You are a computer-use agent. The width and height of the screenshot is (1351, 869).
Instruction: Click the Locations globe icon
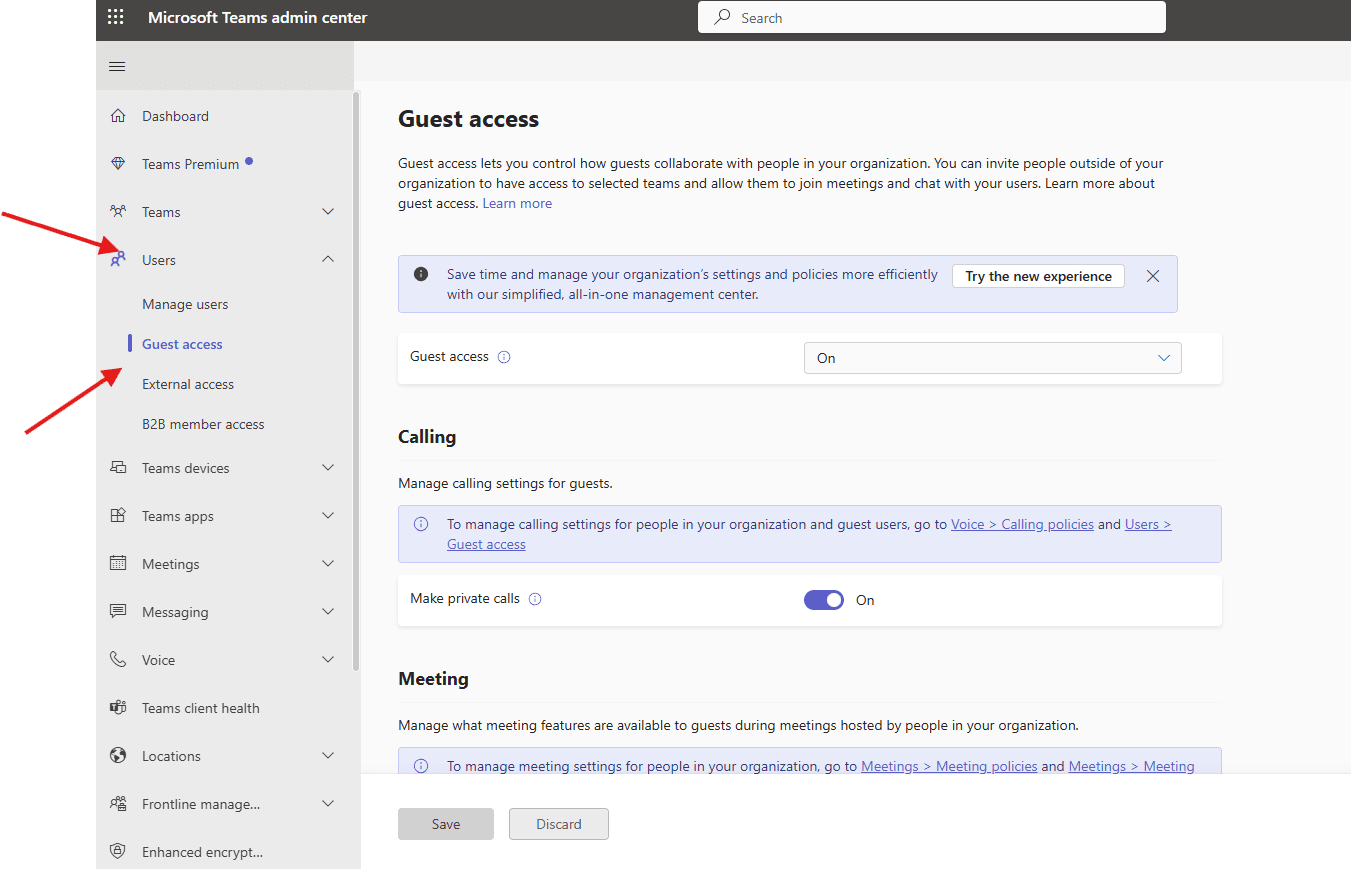coord(117,755)
